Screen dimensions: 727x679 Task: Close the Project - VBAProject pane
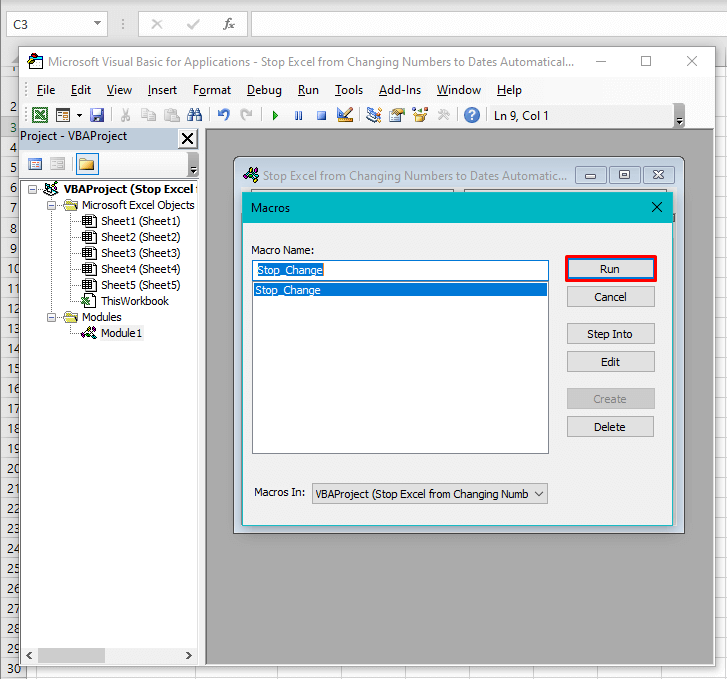[187, 138]
